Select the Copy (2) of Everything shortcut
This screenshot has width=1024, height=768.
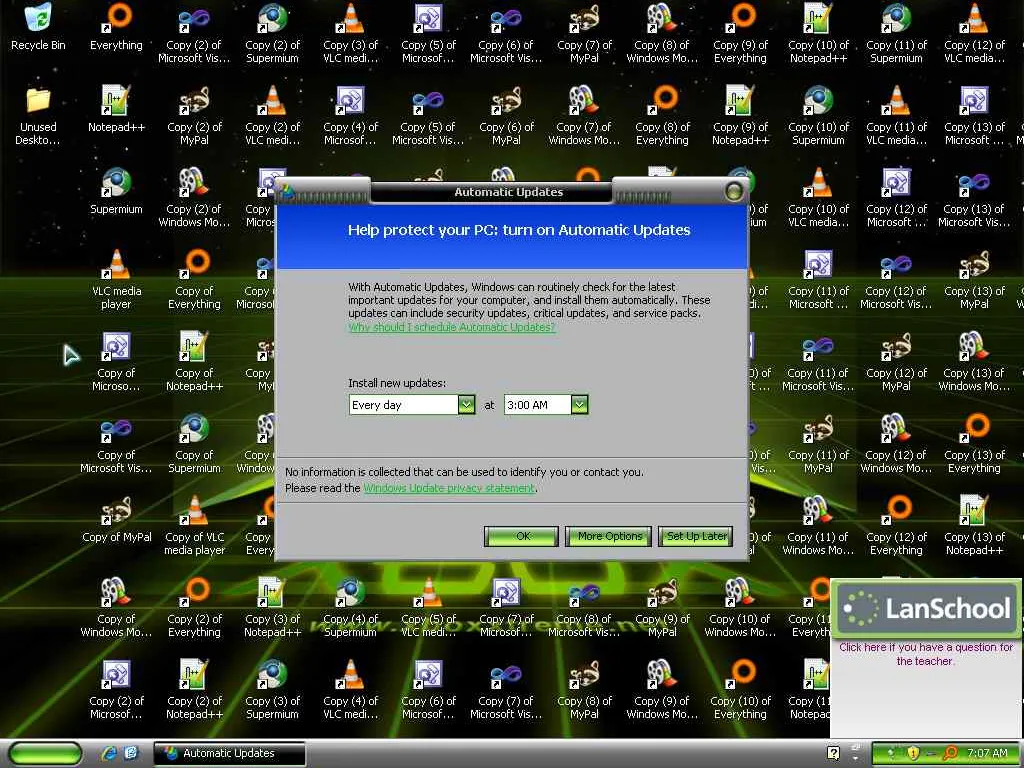194,607
